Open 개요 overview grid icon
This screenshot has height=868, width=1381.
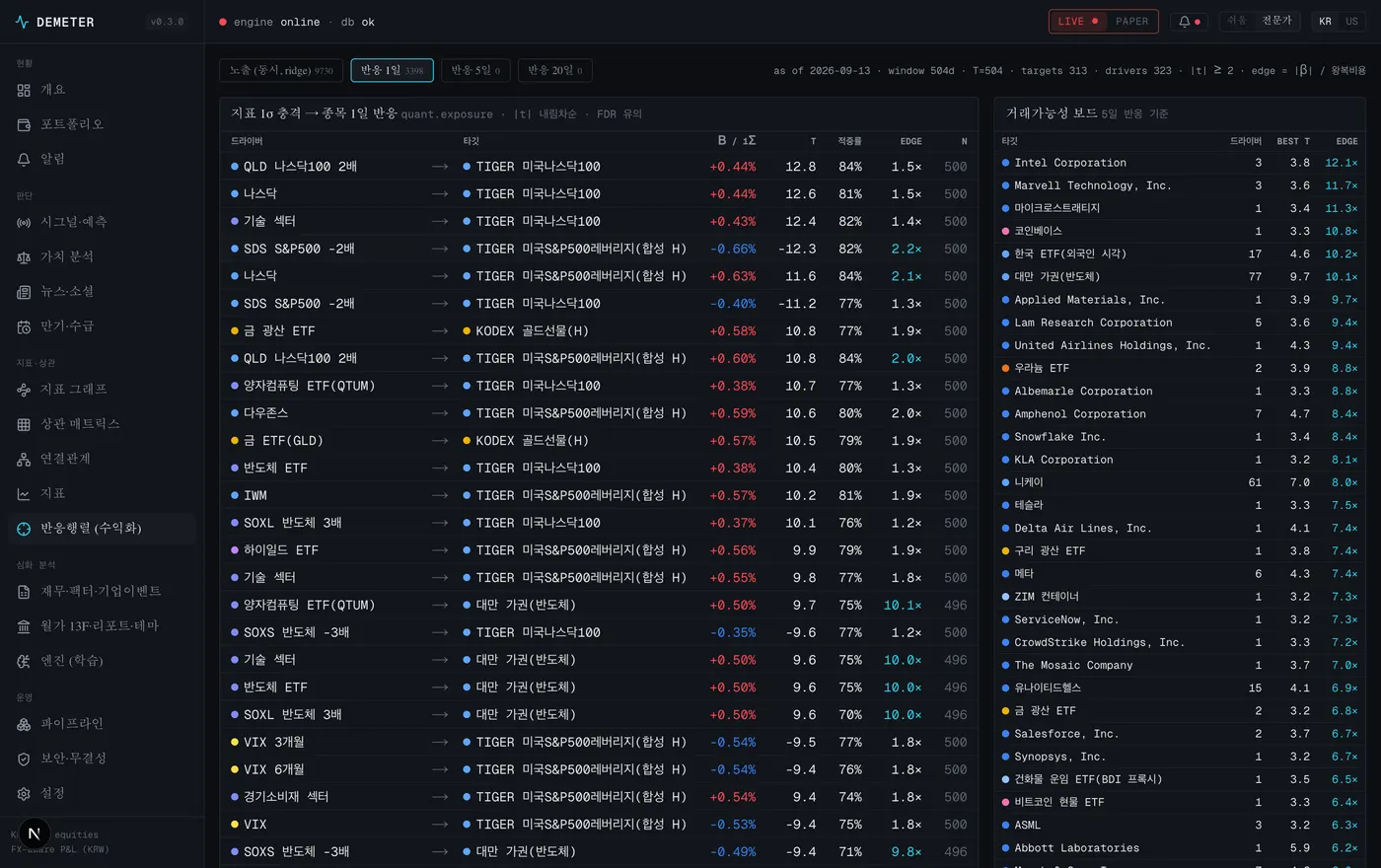(x=24, y=90)
